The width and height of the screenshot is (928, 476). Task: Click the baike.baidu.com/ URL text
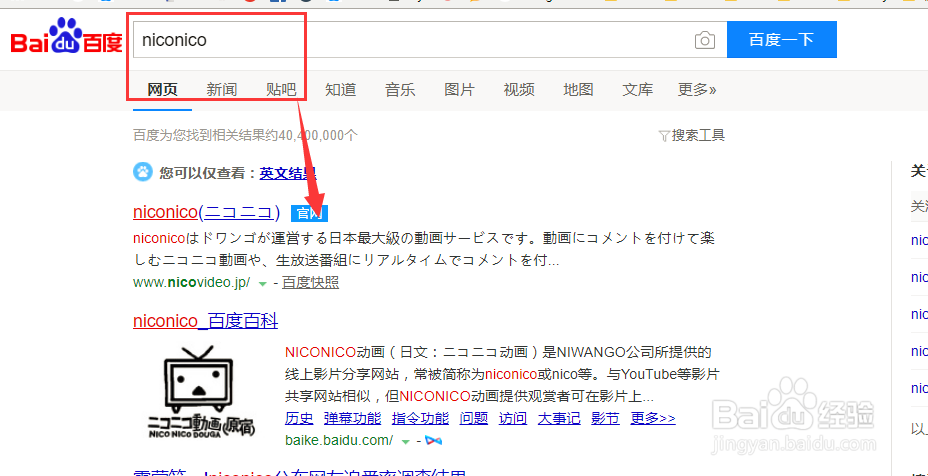[339, 440]
